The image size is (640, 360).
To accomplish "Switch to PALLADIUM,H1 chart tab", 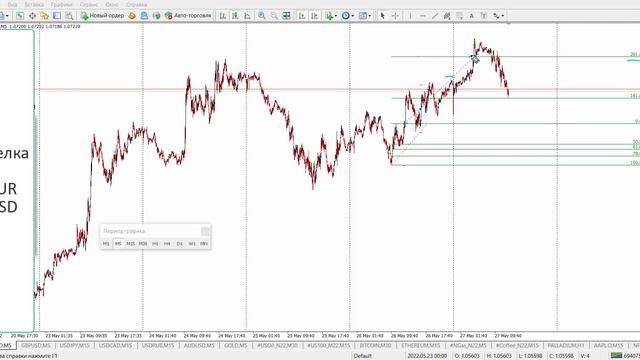I will pos(566,346).
